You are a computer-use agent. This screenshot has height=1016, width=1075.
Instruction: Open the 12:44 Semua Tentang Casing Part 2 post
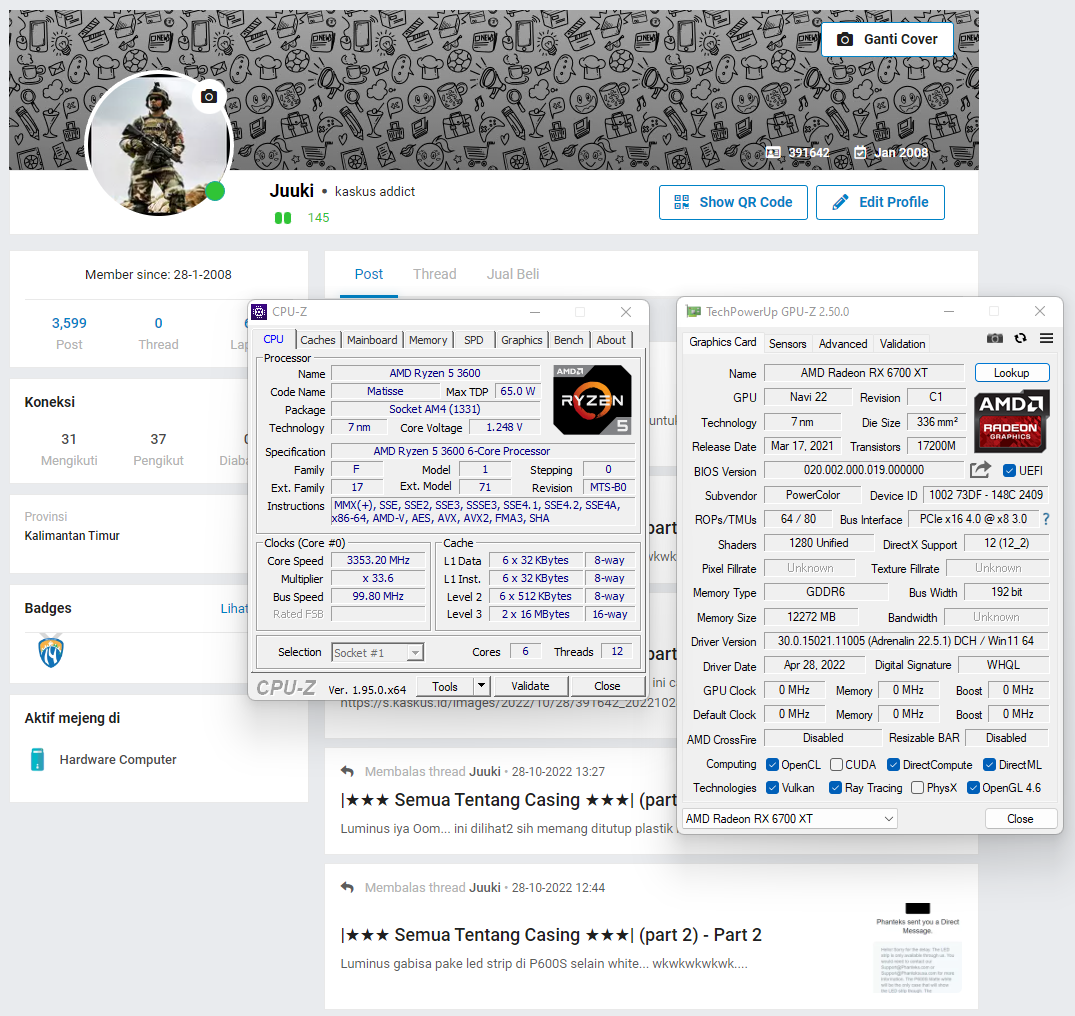[551, 934]
